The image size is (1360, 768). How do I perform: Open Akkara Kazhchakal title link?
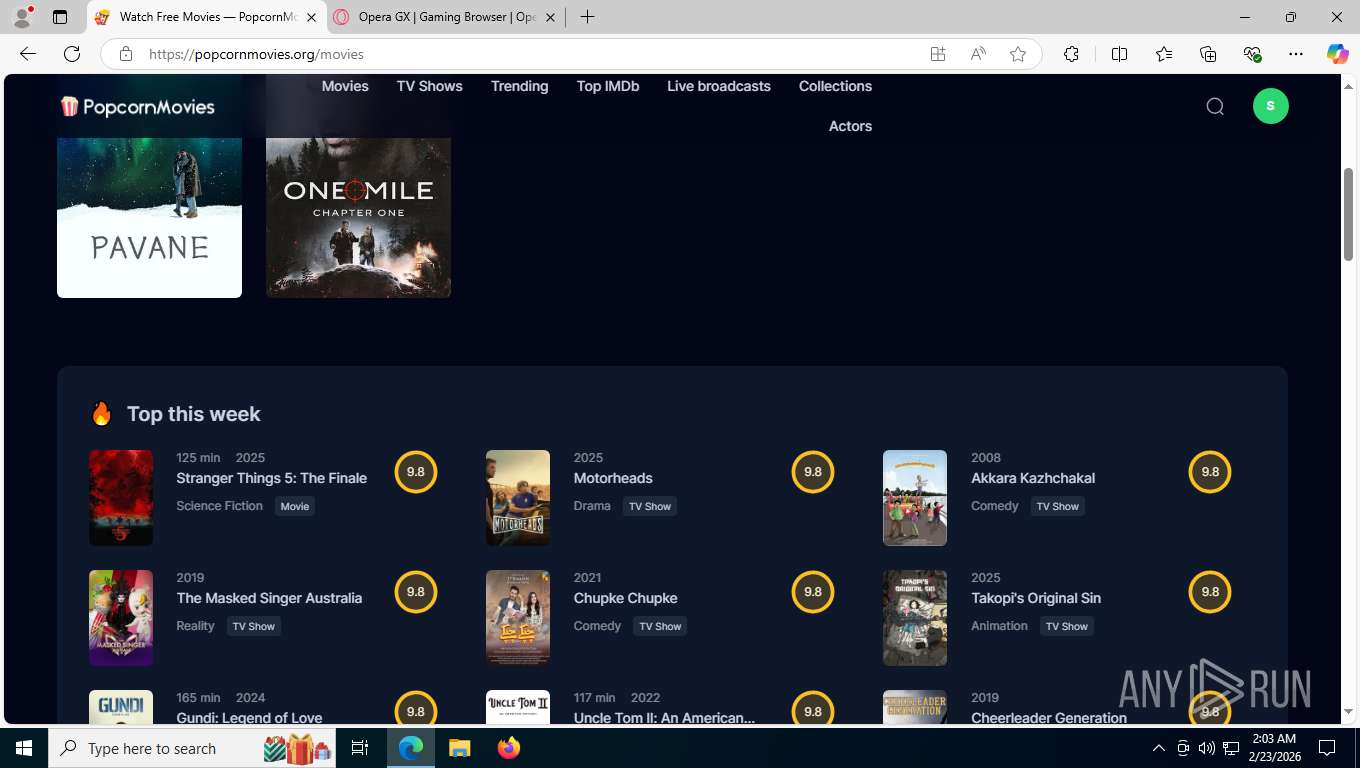point(1033,478)
